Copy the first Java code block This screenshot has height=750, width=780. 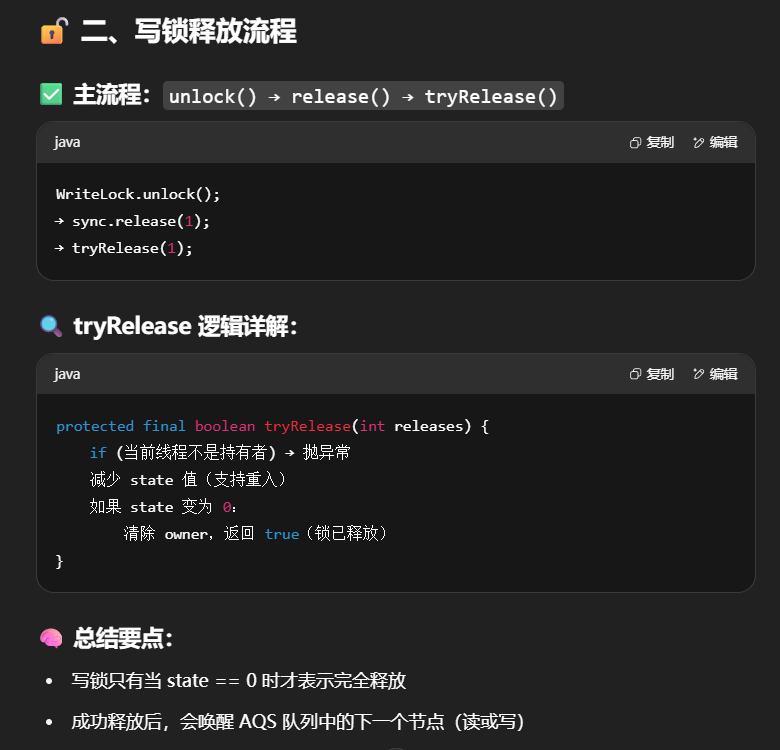[x=652, y=142]
